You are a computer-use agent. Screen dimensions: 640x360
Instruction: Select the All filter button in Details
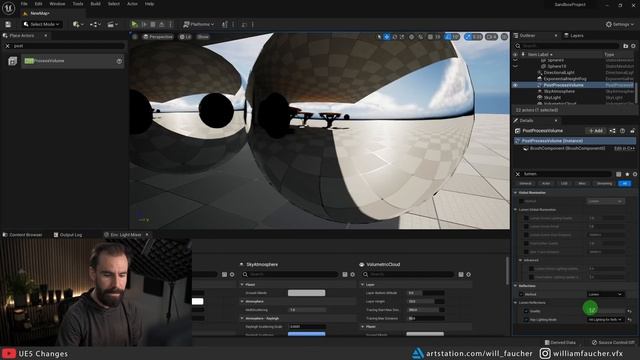point(624,184)
